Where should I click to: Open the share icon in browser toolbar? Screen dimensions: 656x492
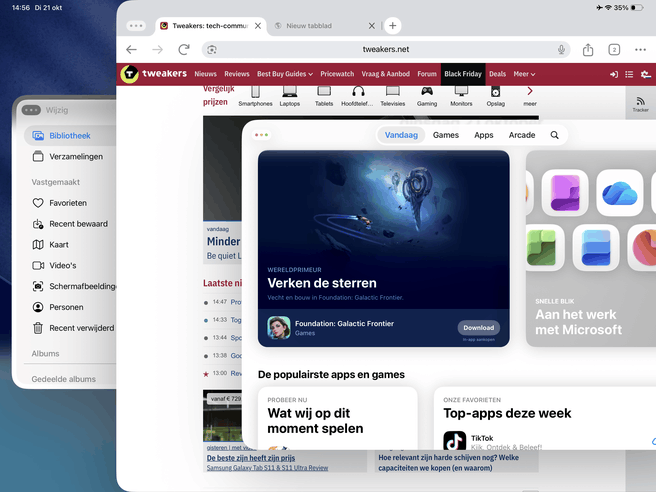(x=588, y=49)
